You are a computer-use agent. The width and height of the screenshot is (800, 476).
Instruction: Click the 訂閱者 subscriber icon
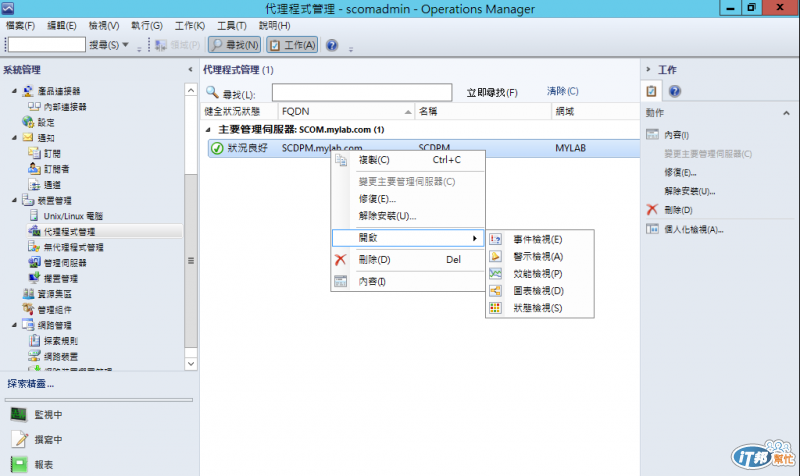click(34, 169)
